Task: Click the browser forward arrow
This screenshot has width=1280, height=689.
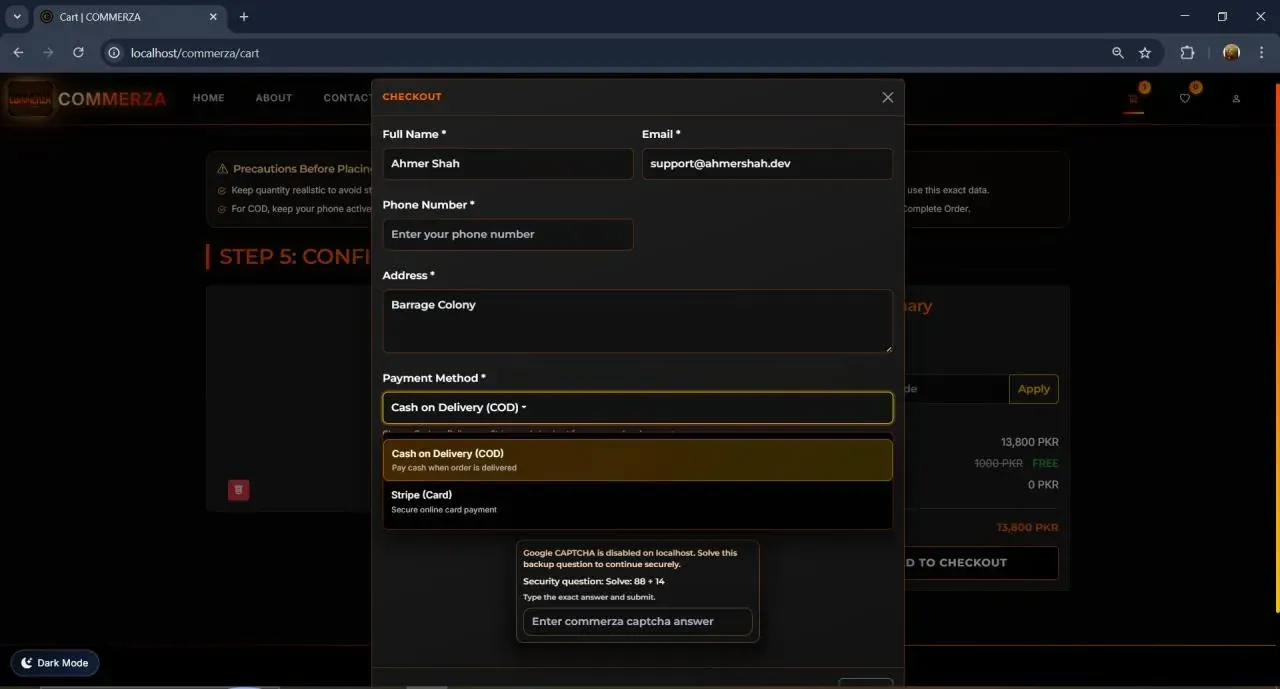Action: [48, 52]
